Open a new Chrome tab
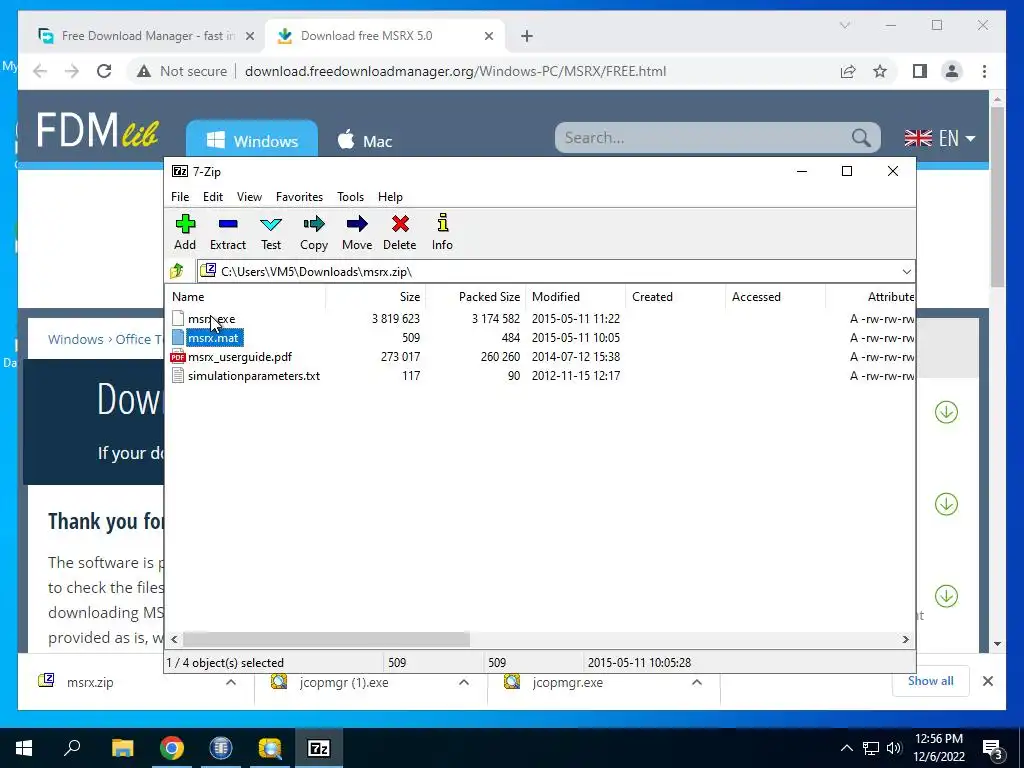The image size is (1024, 768). tap(527, 36)
